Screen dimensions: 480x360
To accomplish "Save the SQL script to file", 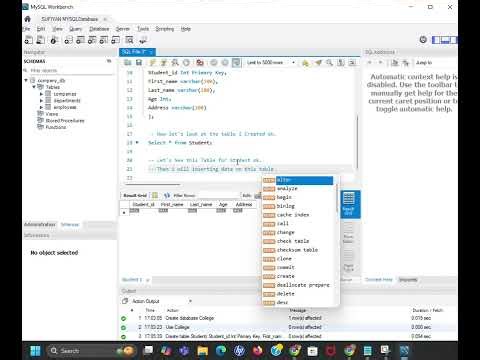I will click(139, 63).
